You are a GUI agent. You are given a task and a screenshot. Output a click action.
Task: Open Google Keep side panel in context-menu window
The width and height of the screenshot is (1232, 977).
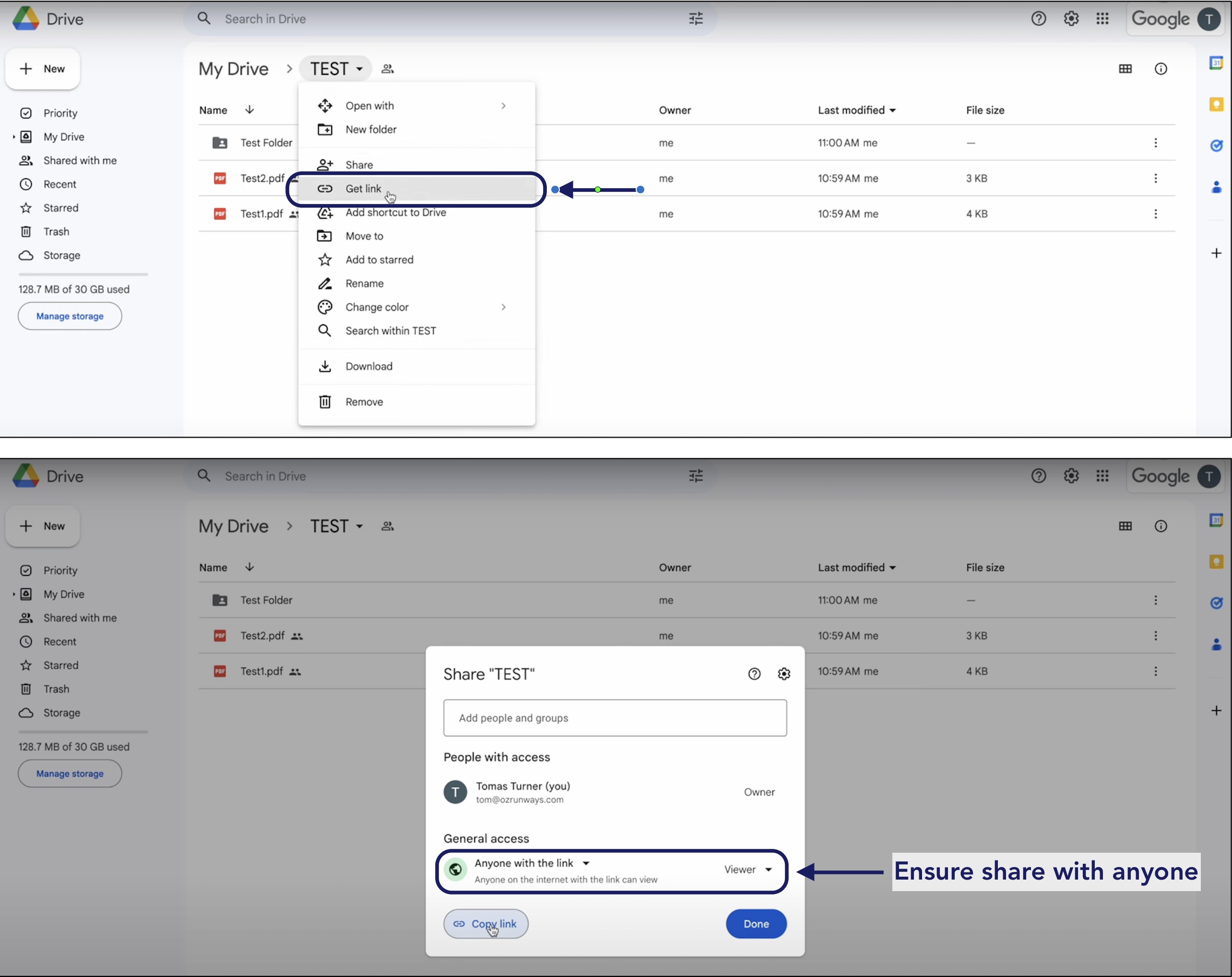pos(1216,104)
